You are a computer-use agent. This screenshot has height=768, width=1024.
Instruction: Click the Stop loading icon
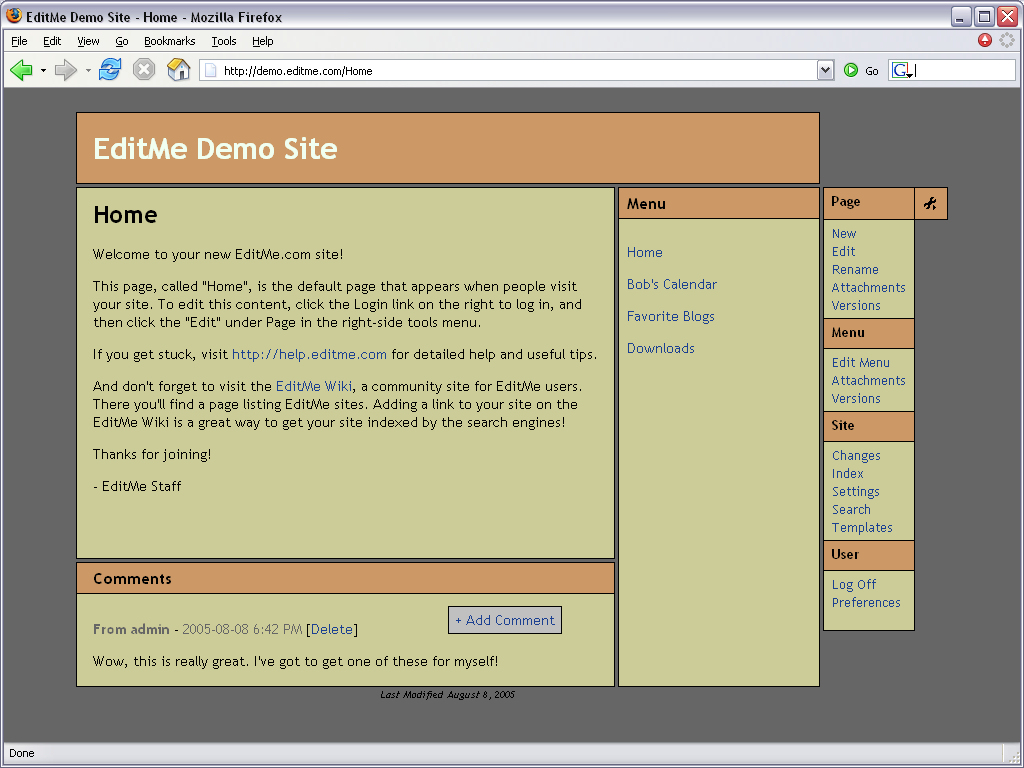(x=144, y=69)
